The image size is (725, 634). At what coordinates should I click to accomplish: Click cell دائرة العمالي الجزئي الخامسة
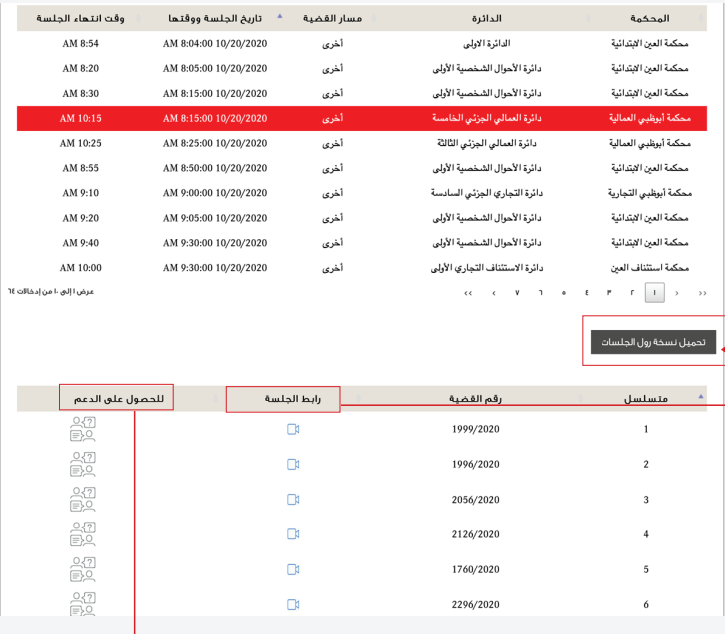487,118
